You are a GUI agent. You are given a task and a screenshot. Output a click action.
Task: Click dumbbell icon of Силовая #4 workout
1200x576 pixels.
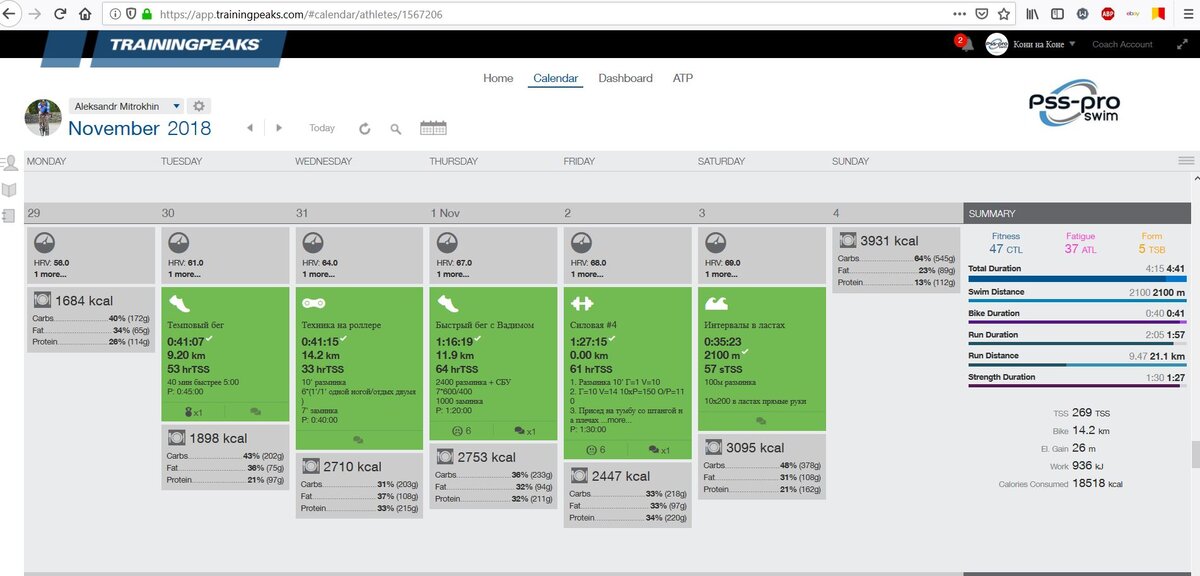pos(580,303)
